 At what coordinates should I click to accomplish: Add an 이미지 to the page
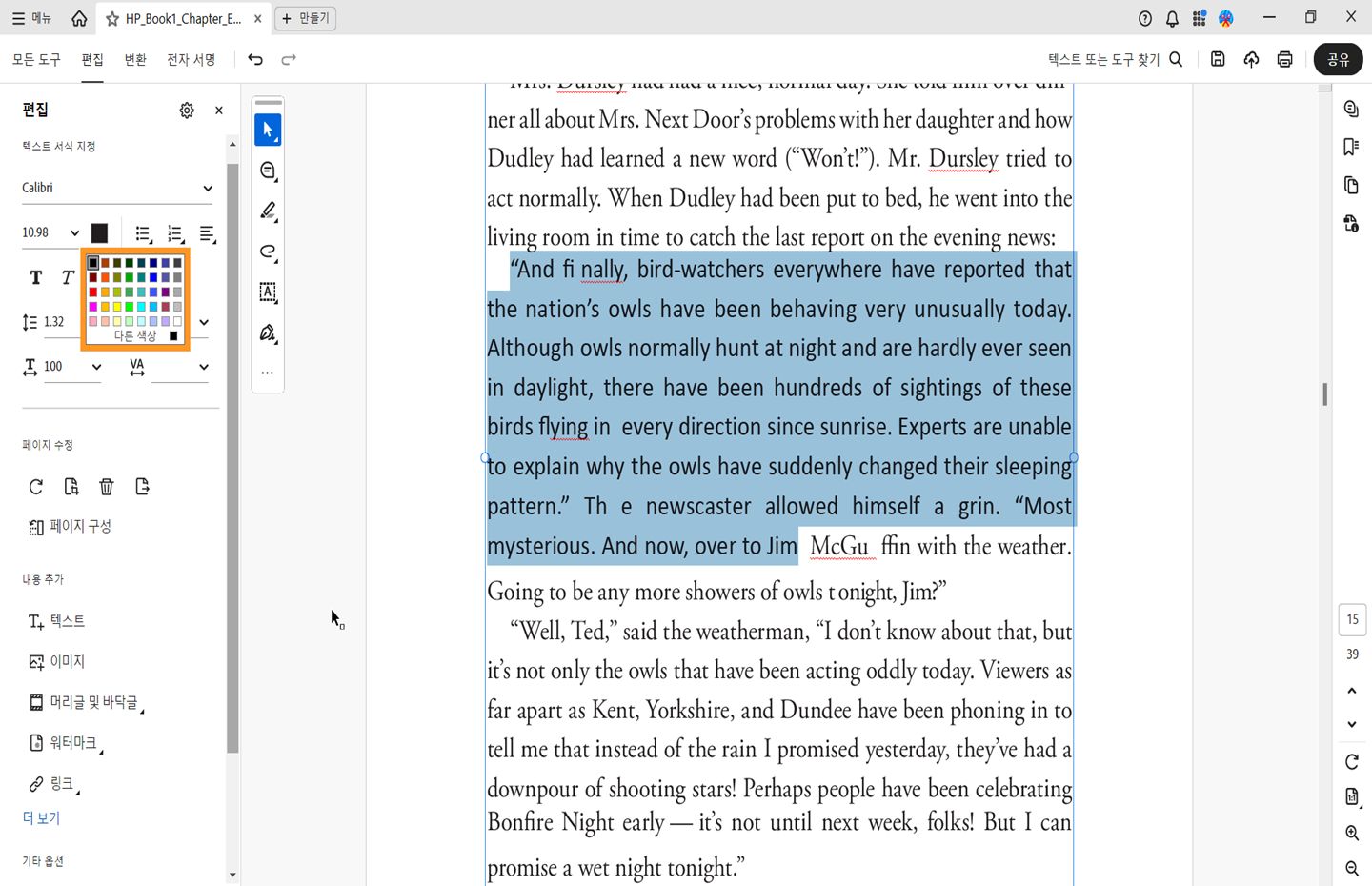coord(57,661)
